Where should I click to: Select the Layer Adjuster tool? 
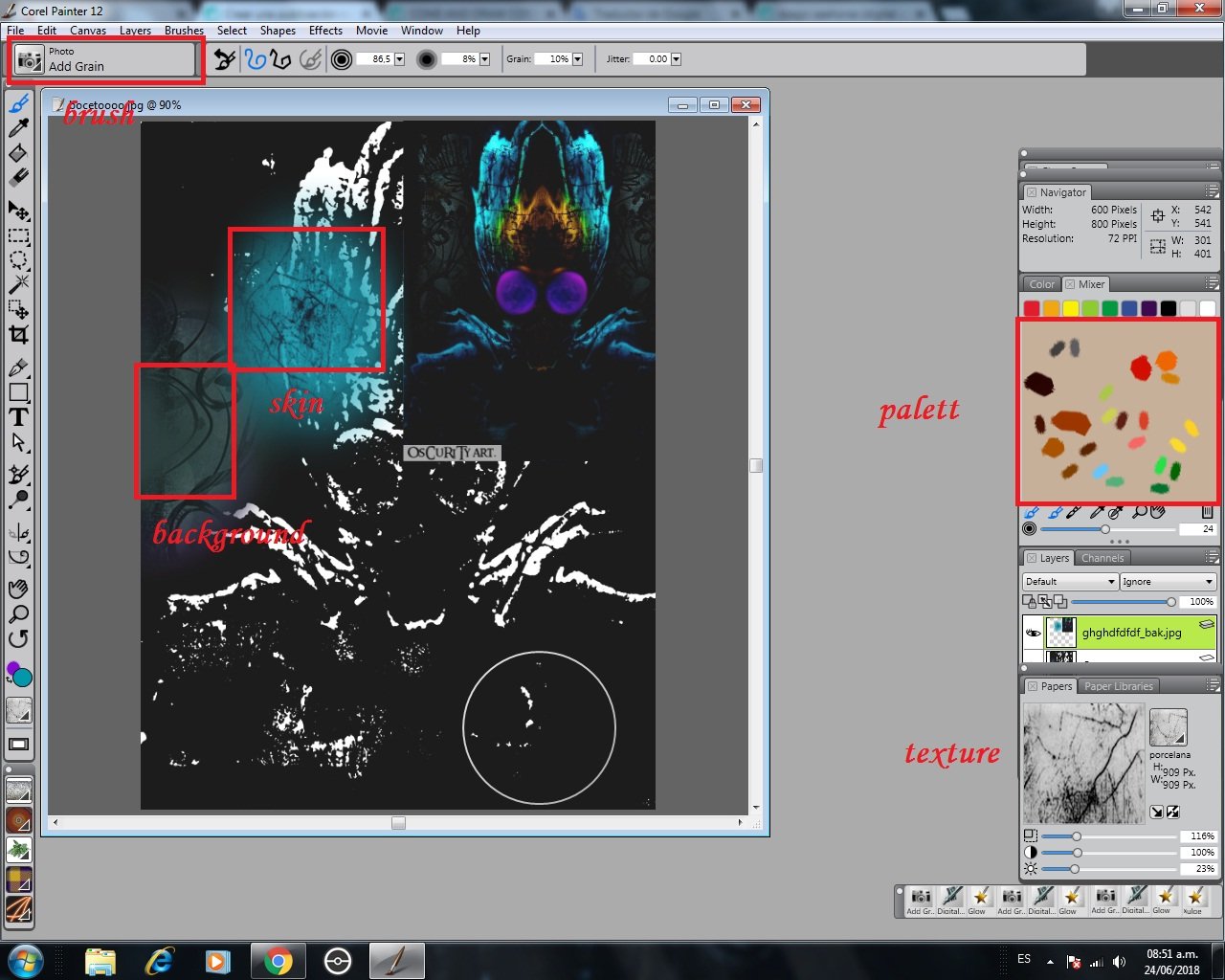(x=18, y=211)
